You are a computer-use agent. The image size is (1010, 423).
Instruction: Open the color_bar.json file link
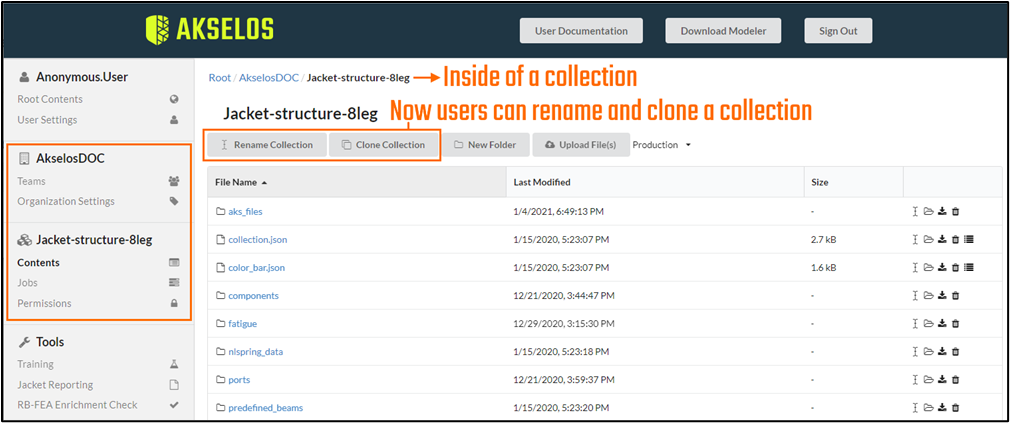[256, 267]
